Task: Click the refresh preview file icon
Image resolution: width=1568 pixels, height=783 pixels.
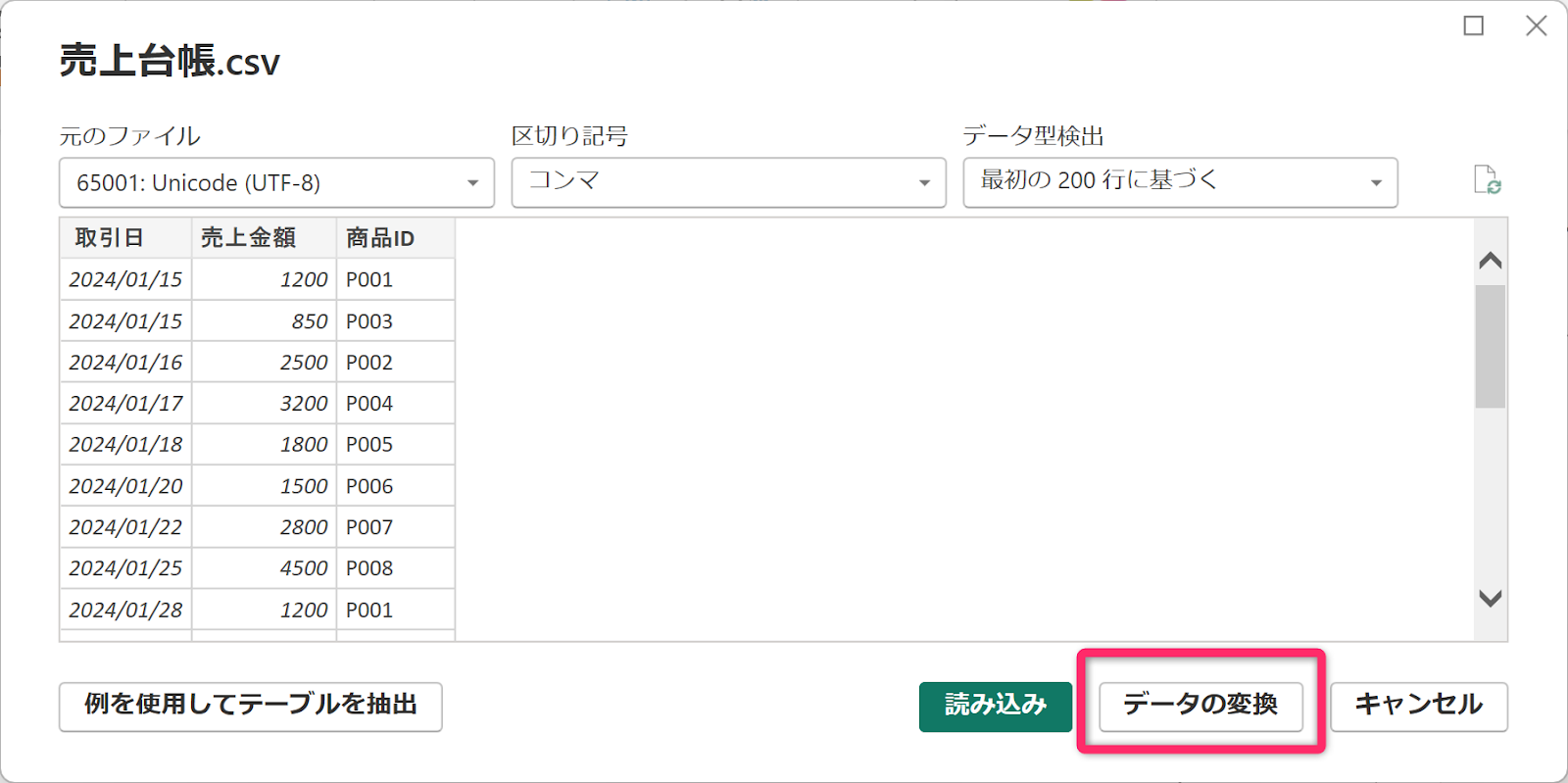Action: 1487,180
